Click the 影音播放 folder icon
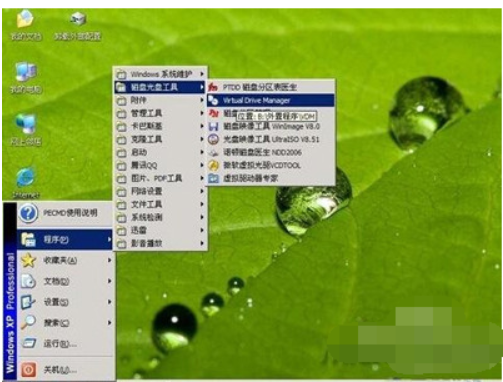 coord(122,244)
